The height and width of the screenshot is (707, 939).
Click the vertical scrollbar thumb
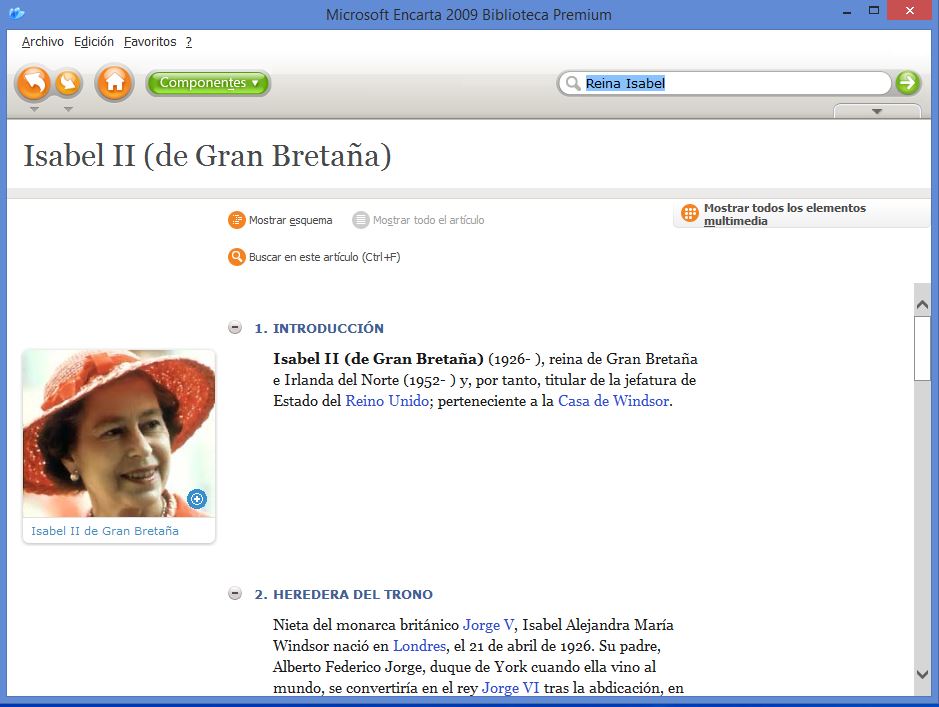922,348
